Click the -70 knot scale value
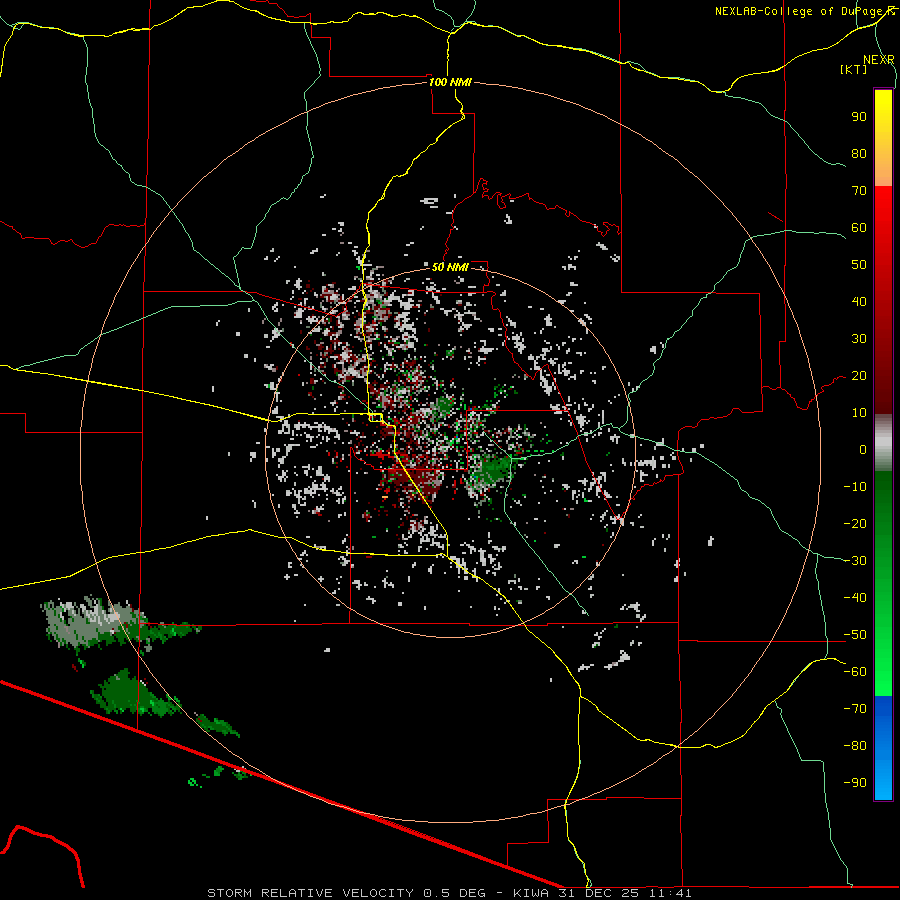 [x=855, y=709]
